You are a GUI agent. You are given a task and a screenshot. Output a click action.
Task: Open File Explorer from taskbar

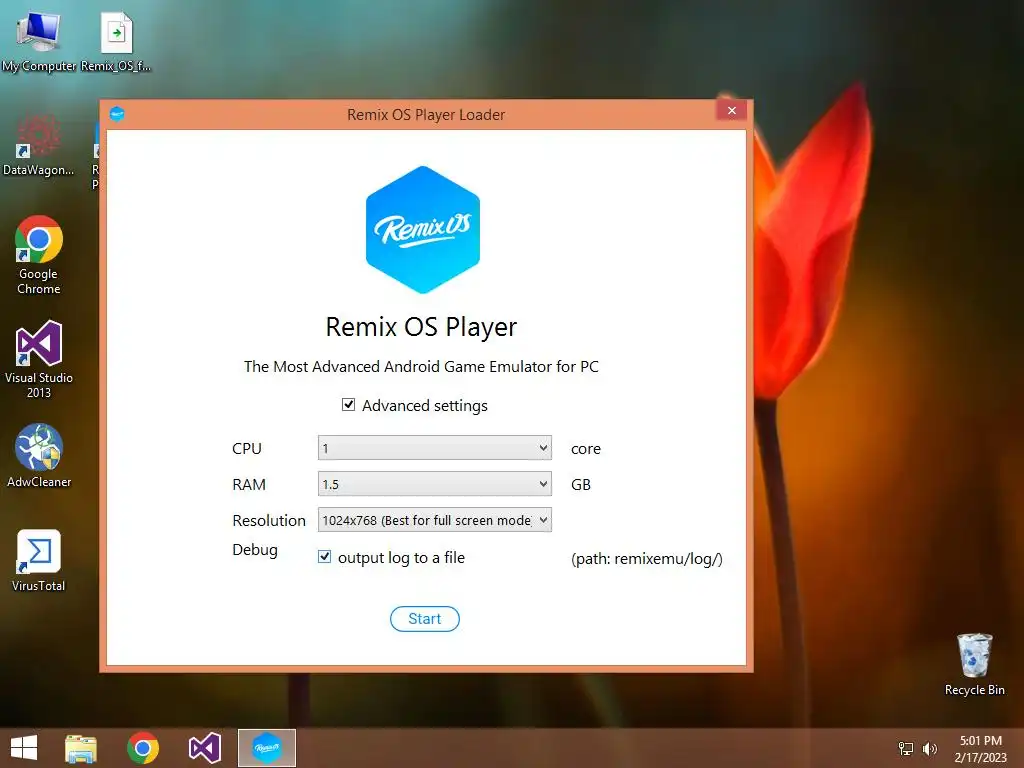point(81,748)
